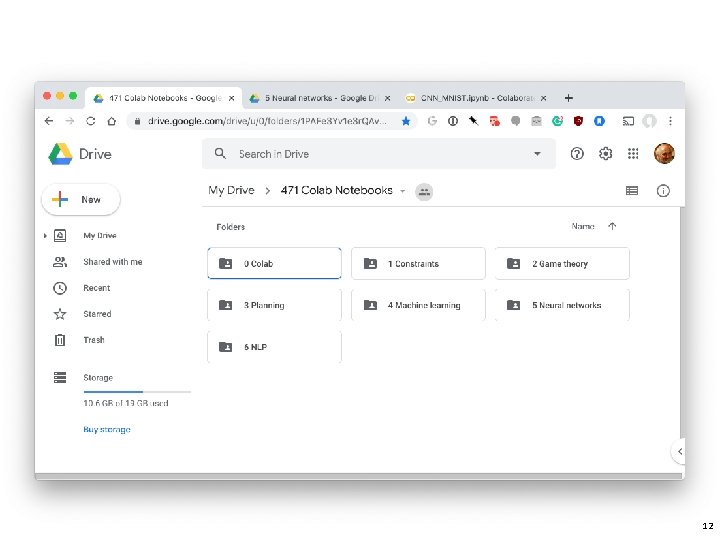Click the storage usage bar
Image resolution: width=720 pixels, height=540 pixels.
[x=137, y=392]
